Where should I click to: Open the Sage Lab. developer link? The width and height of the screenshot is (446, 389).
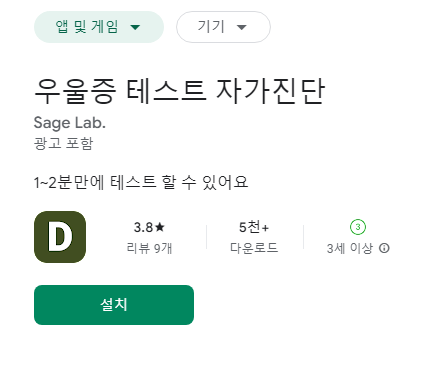click(x=70, y=123)
